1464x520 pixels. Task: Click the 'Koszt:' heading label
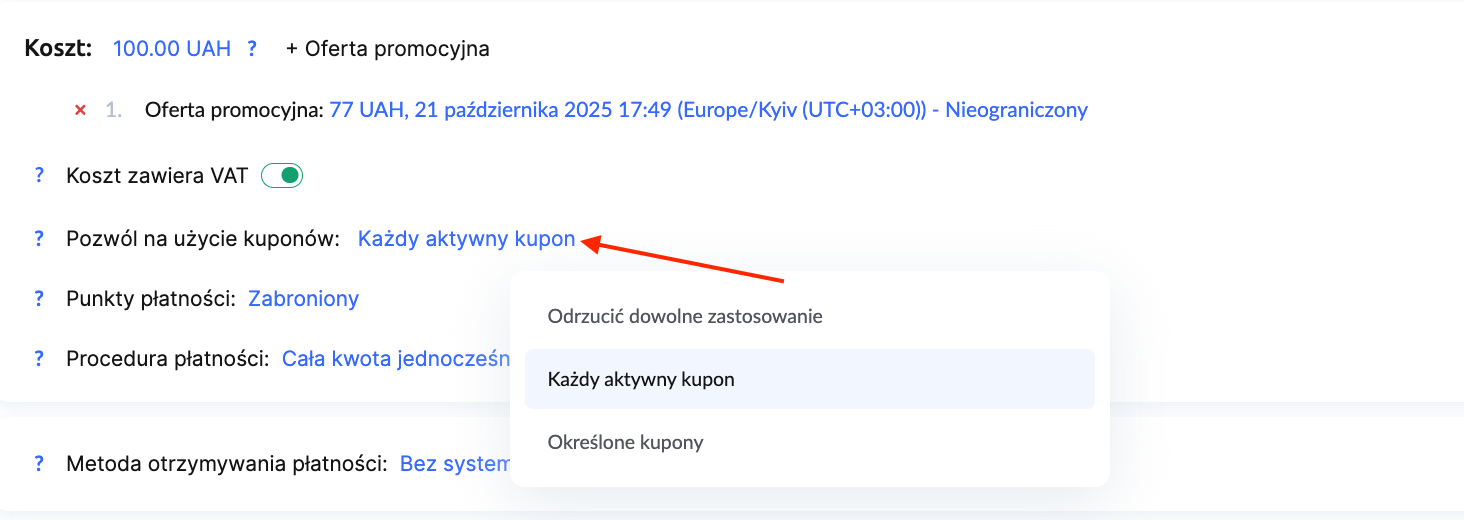(x=59, y=48)
